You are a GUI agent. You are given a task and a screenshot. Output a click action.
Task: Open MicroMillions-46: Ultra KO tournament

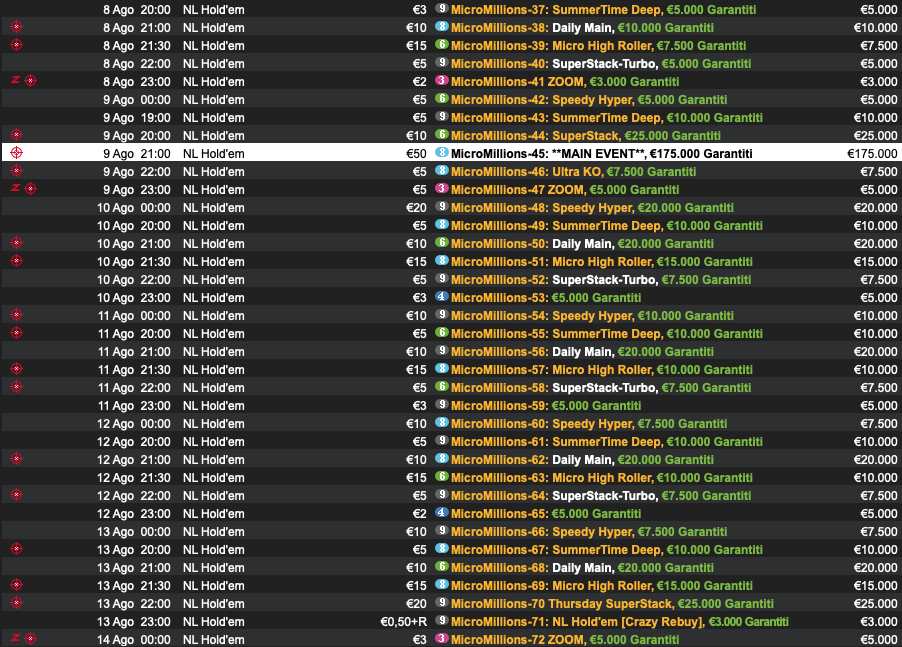[x=574, y=172]
